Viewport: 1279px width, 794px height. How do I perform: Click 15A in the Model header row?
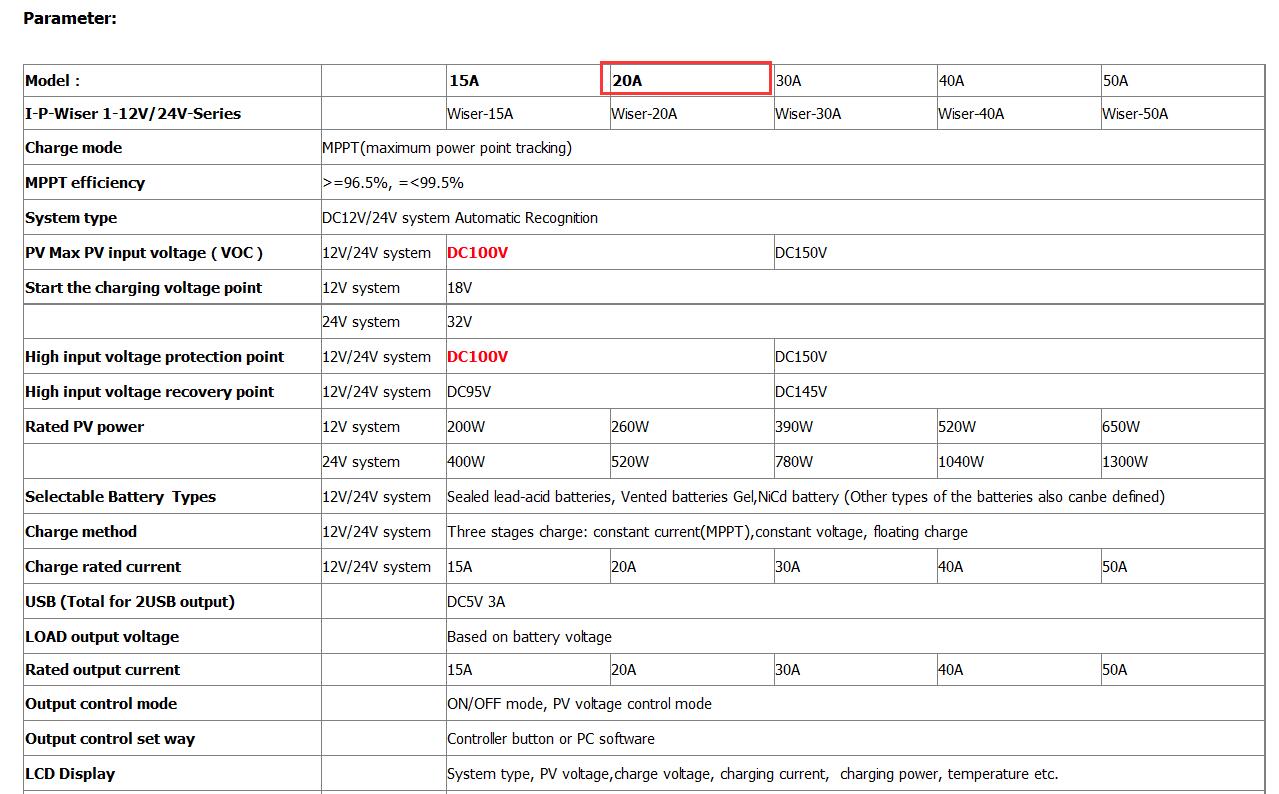point(464,81)
